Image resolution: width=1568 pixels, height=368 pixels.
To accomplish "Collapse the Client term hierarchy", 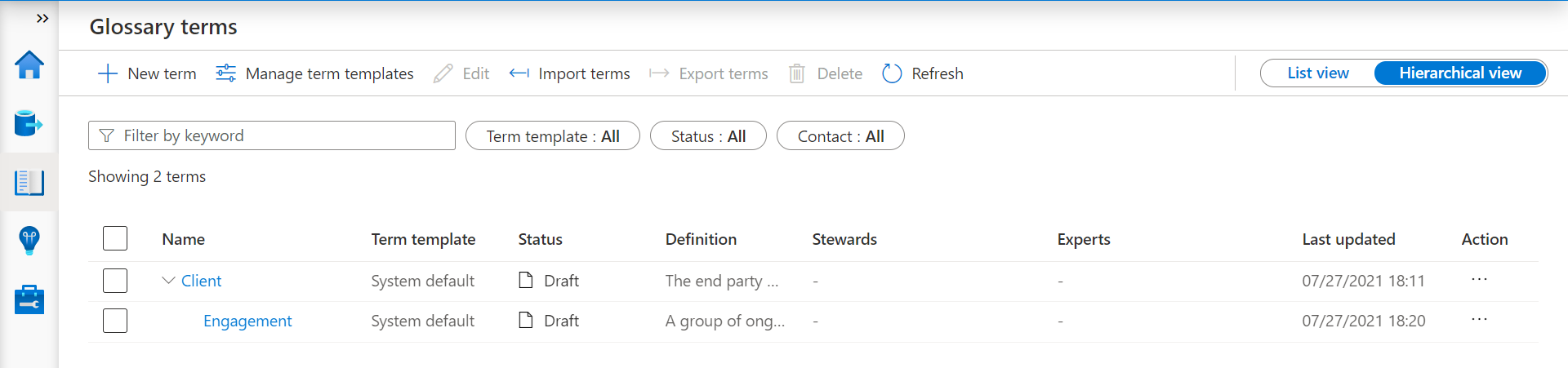I will 168,281.
